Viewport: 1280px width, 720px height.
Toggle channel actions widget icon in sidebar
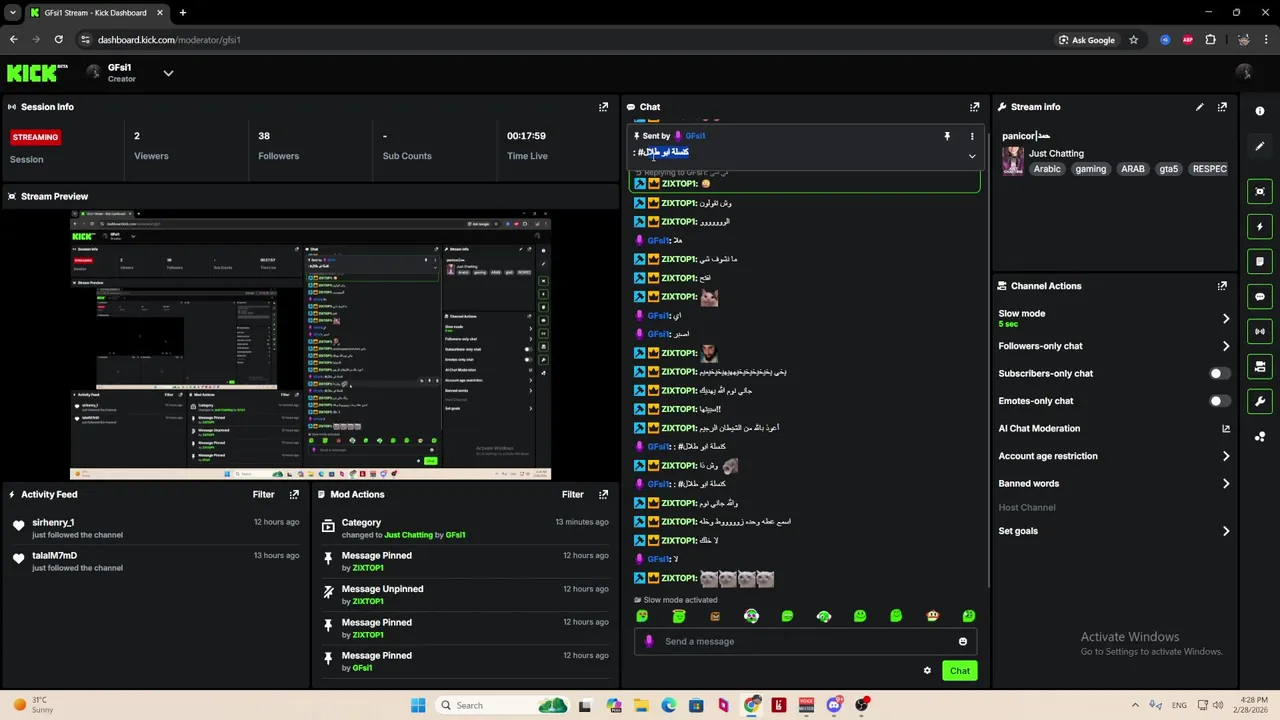point(1260,367)
